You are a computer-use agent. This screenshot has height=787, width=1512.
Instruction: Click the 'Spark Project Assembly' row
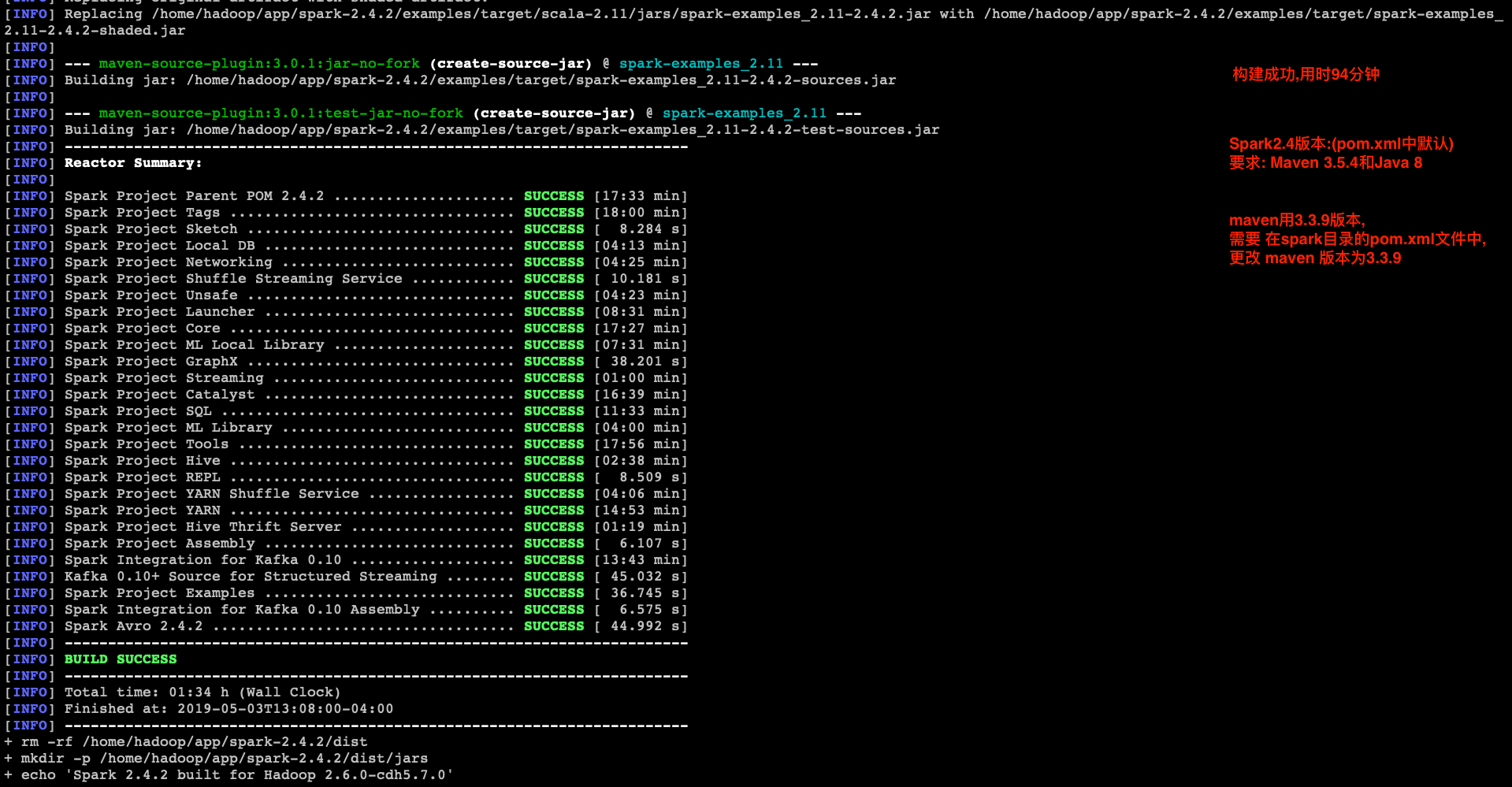coord(347,544)
